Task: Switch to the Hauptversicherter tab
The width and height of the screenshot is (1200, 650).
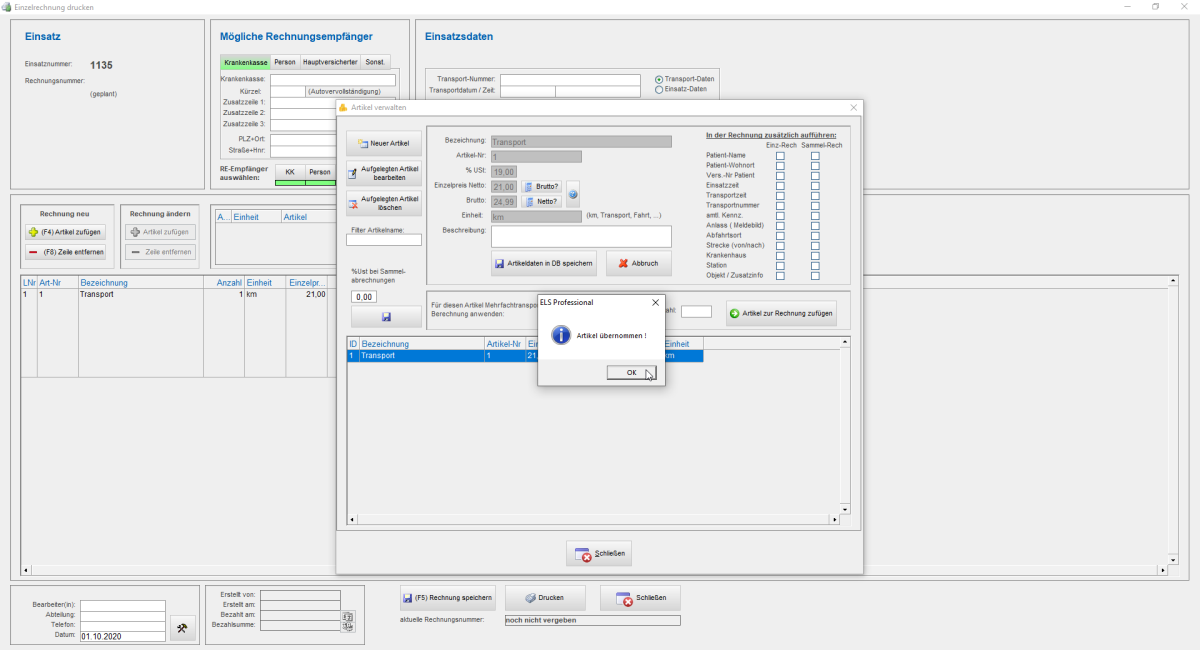Action: 330,62
